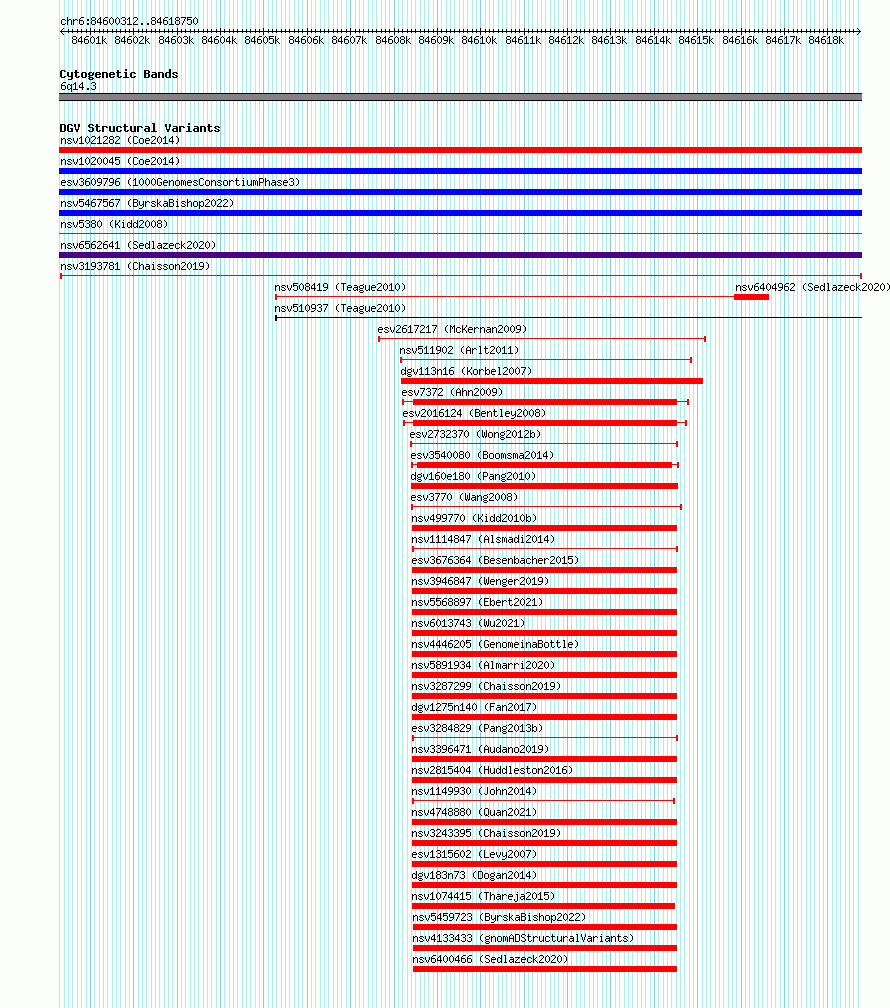
Task: Click the 84601k ruler position
Action: pyautogui.click(x=89, y=40)
